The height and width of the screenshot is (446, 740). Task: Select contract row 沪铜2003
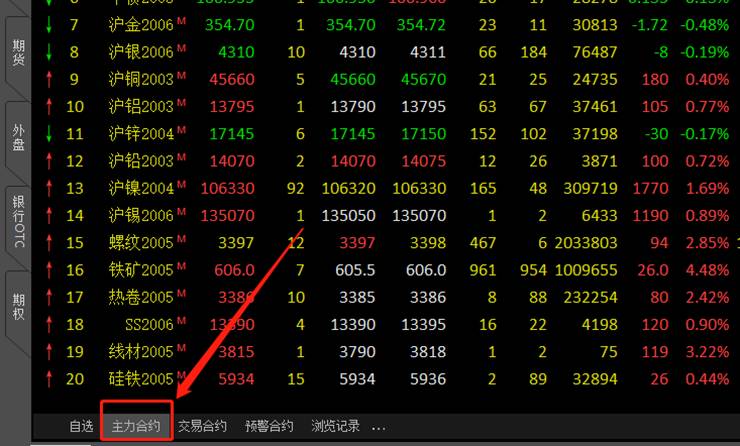[x=386, y=79]
